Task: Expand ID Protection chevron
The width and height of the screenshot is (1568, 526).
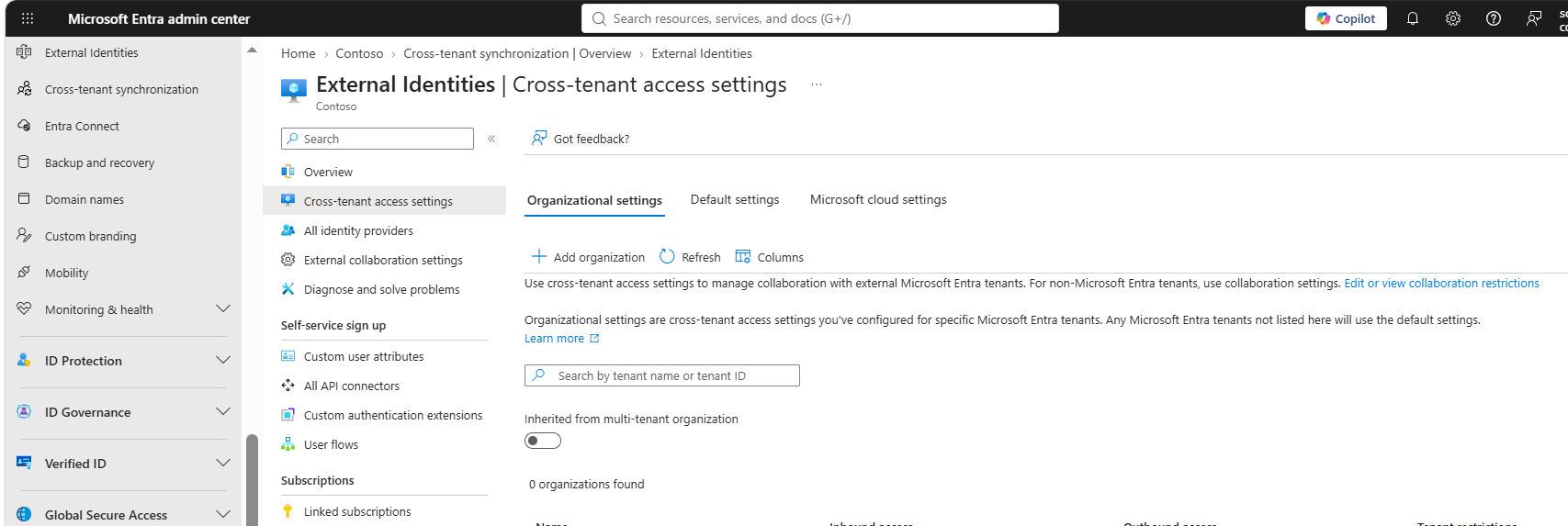Action: [x=222, y=361]
